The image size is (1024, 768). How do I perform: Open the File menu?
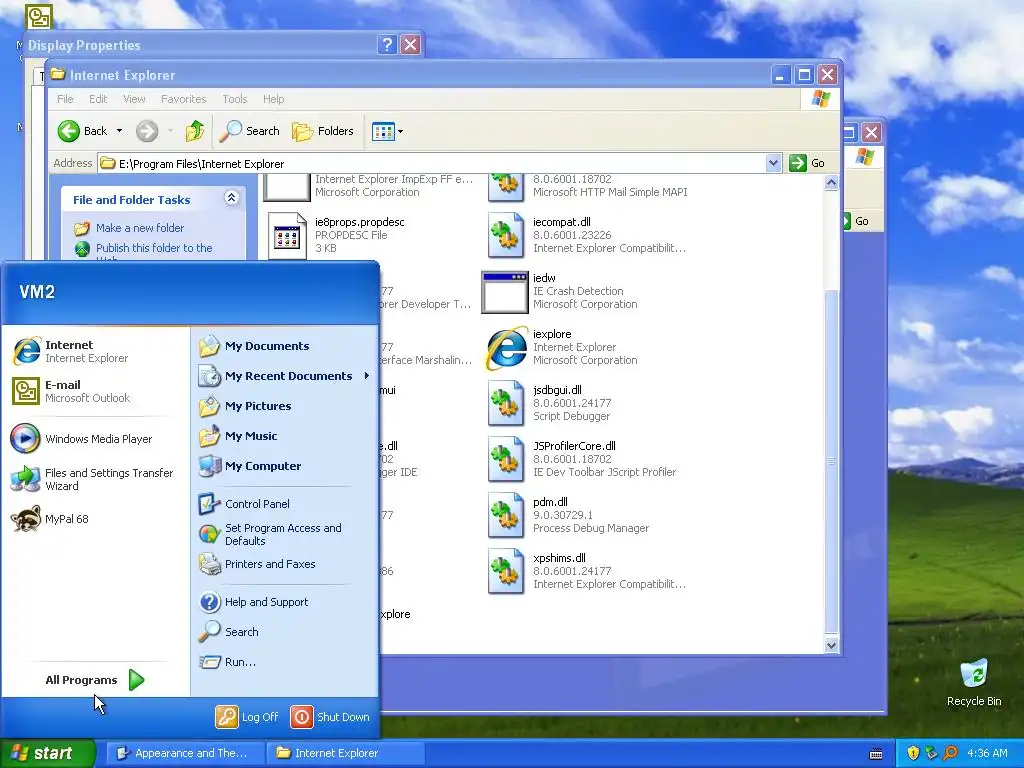click(65, 99)
